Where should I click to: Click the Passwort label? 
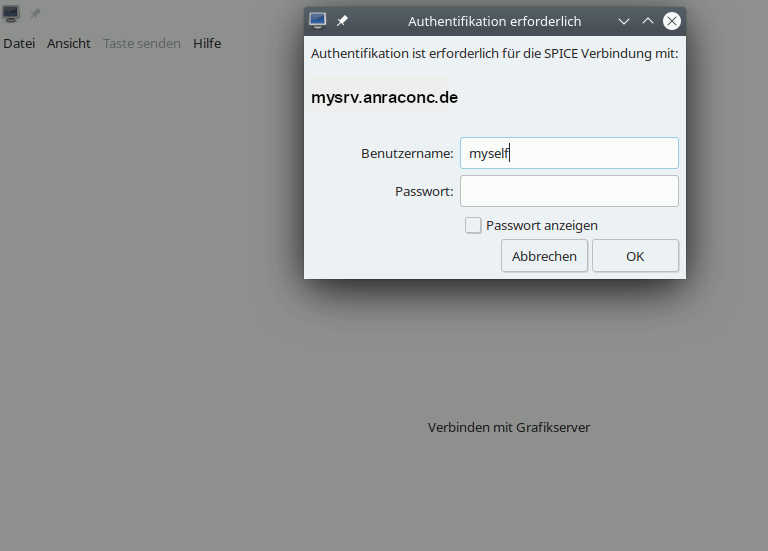point(424,192)
